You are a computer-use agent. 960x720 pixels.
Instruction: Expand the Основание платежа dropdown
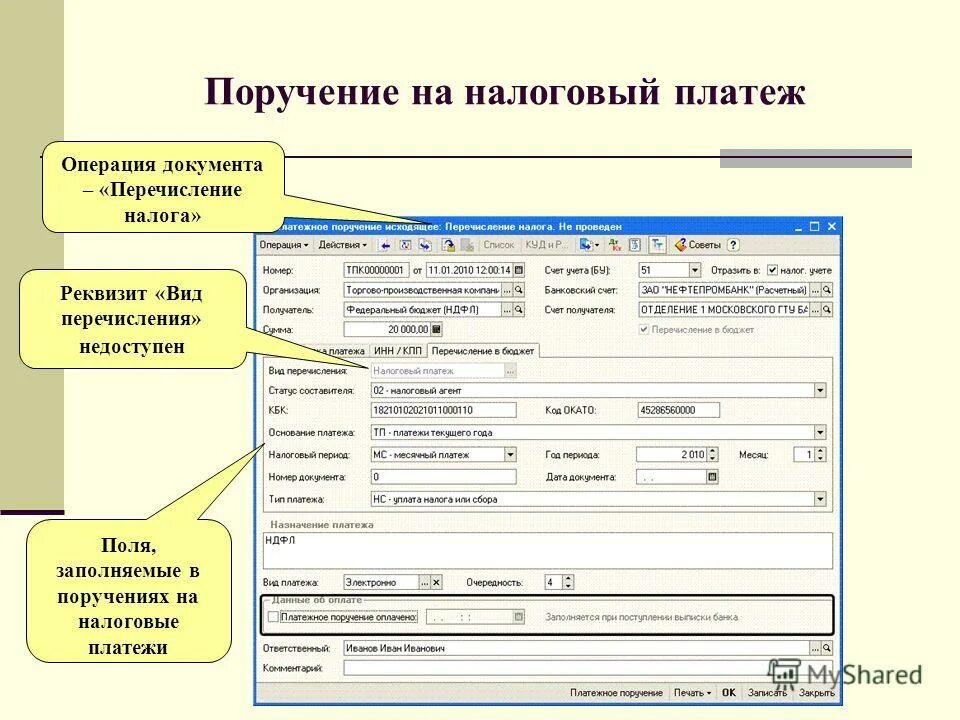pyautogui.click(x=819, y=430)
